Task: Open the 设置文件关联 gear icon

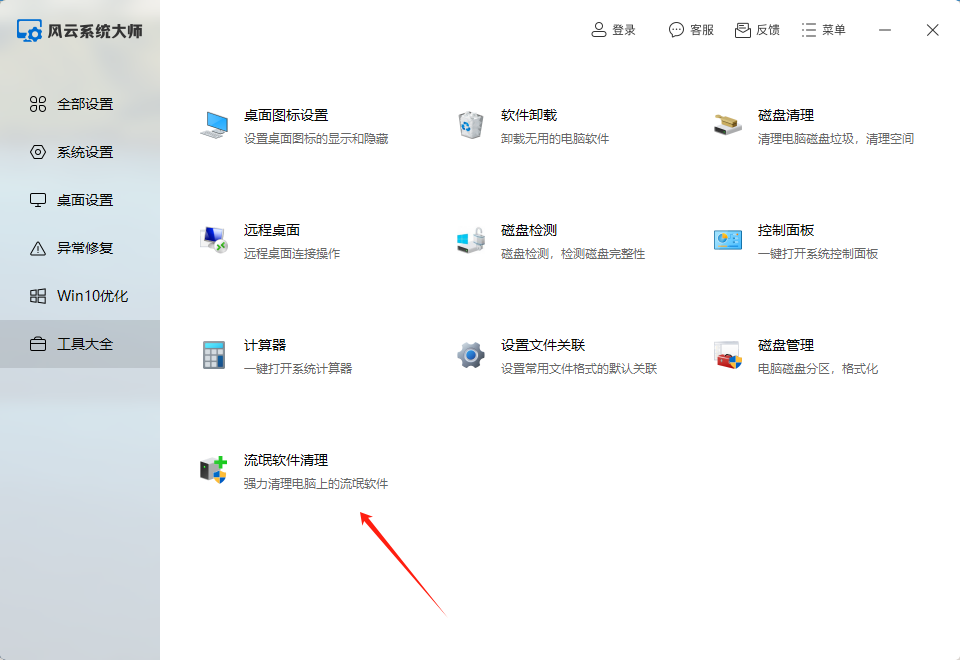Action: click(x=471, y=354)
